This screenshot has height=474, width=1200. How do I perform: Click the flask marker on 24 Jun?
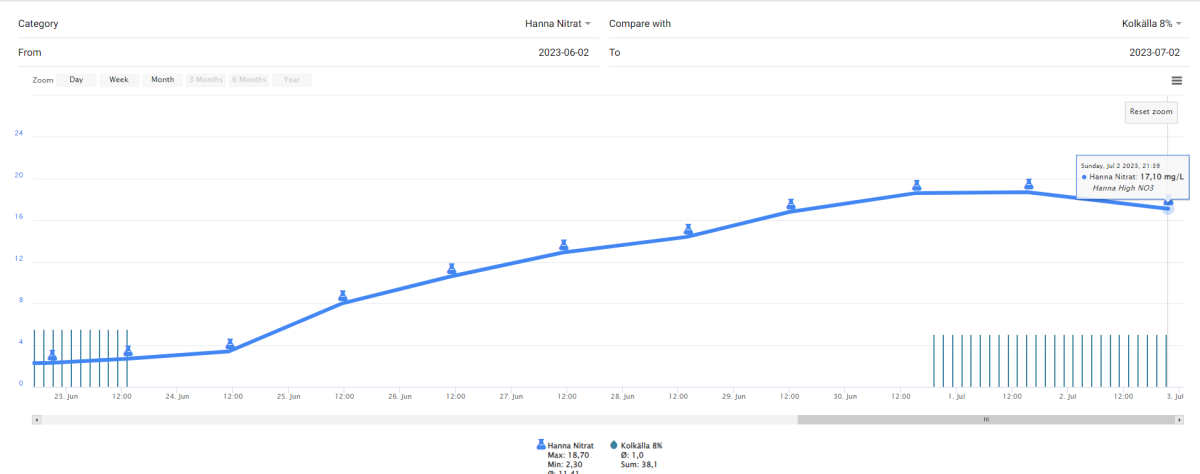point(230,344)
